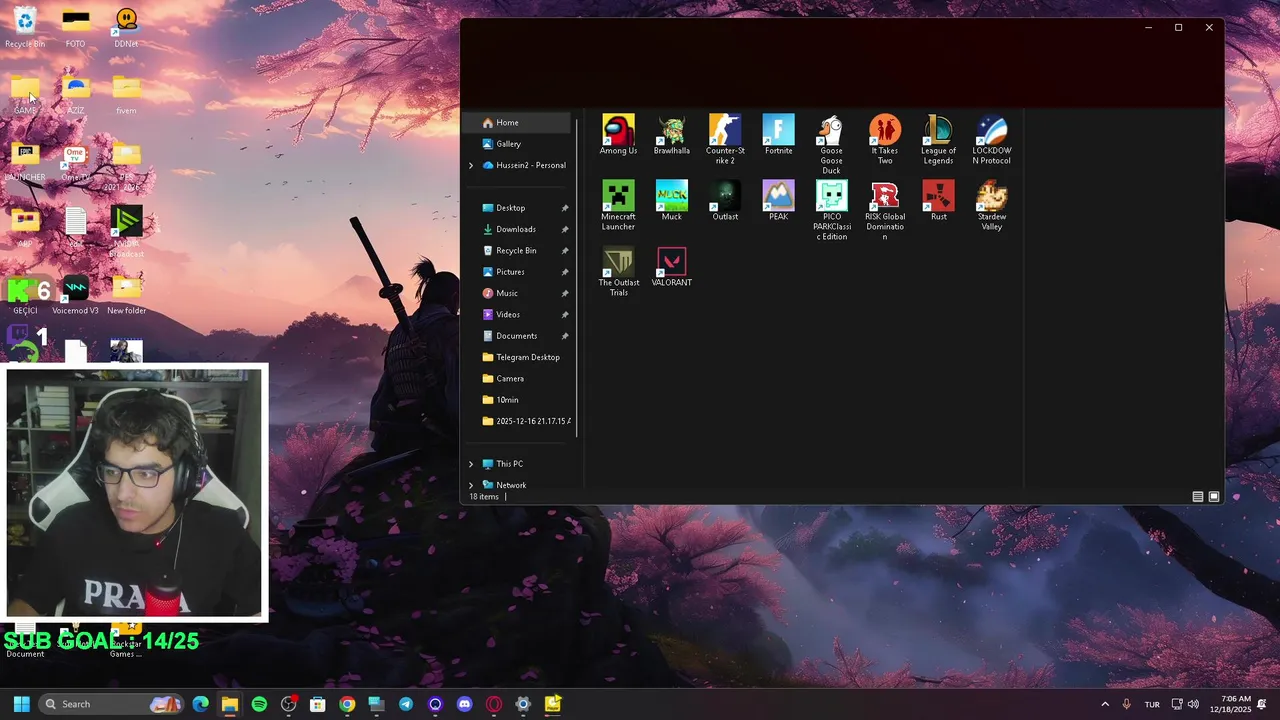Expand the Hussein2 - Personal node
The image size is (1280, 720).
click(471, 165)
